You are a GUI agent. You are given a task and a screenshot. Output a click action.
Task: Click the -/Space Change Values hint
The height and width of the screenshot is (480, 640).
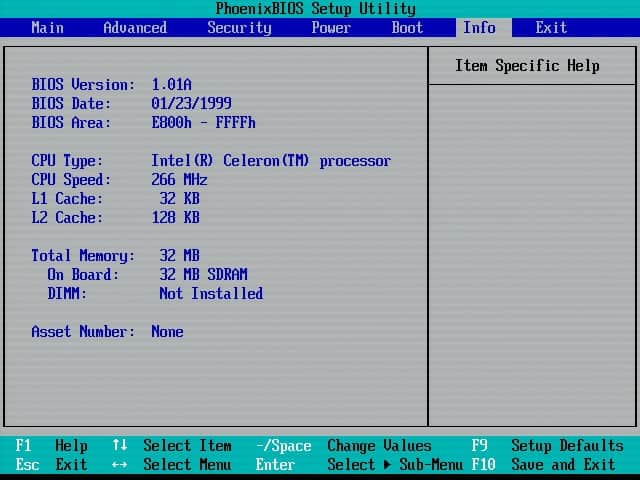click(x=344, y=446)
